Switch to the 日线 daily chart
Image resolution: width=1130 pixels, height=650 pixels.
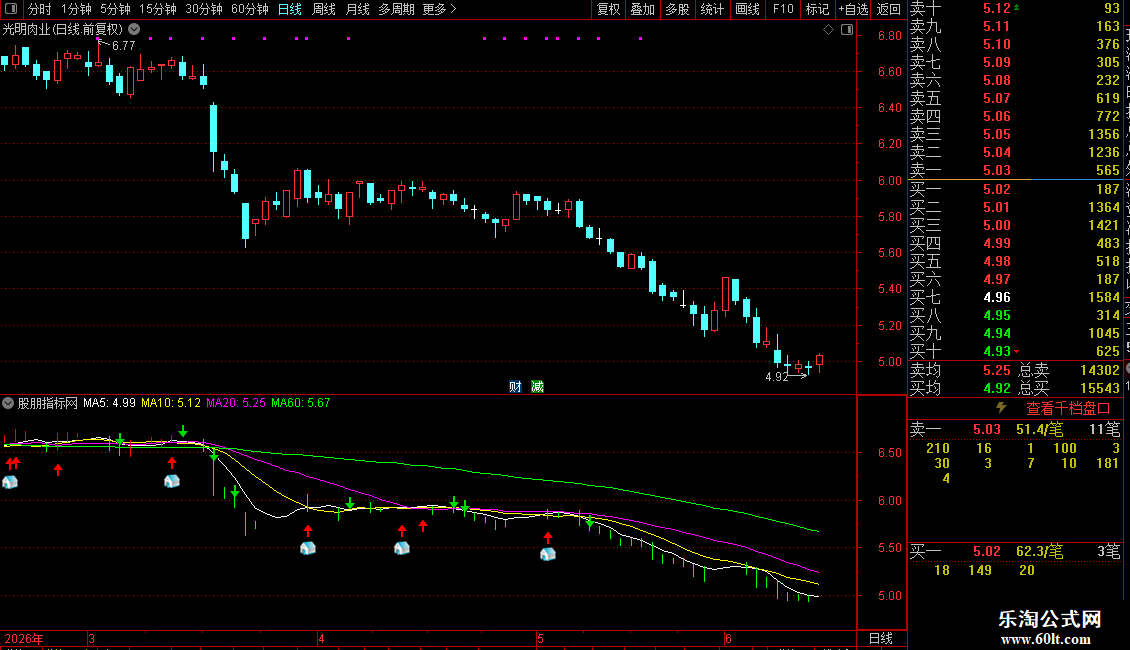pos(290,9)
